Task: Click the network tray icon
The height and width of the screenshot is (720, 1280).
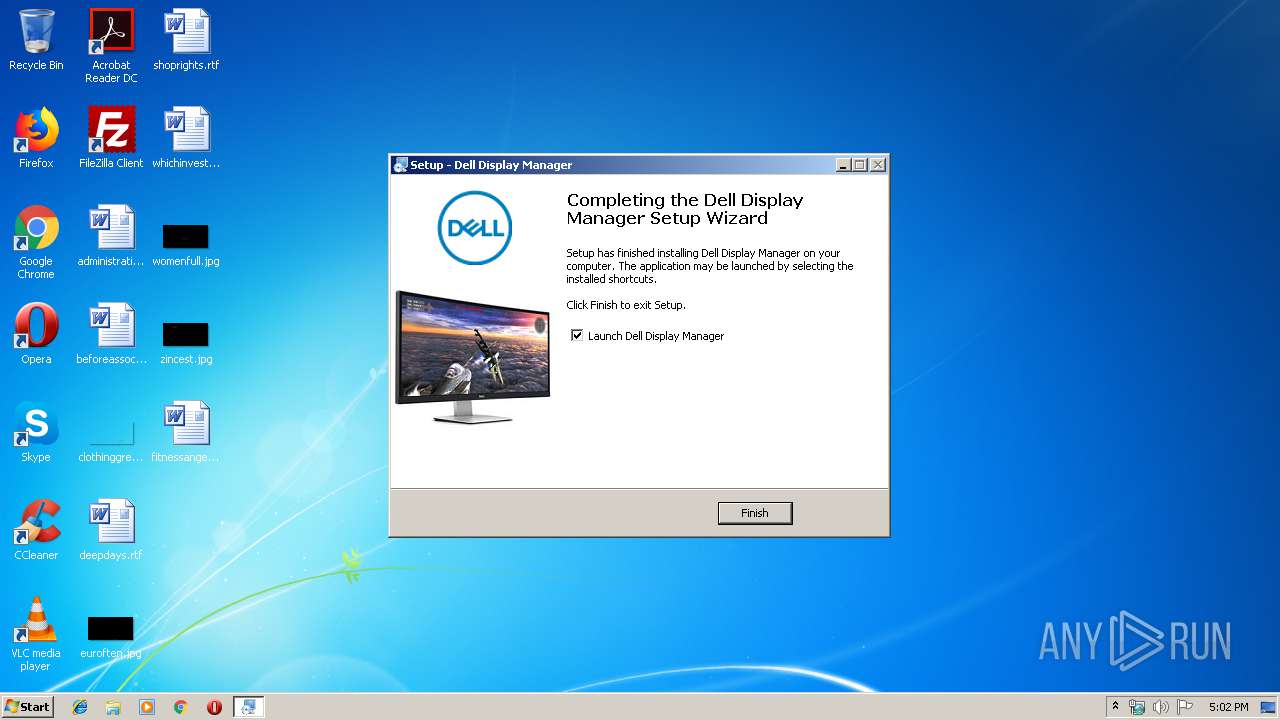Action: (x=1137, y=707)
